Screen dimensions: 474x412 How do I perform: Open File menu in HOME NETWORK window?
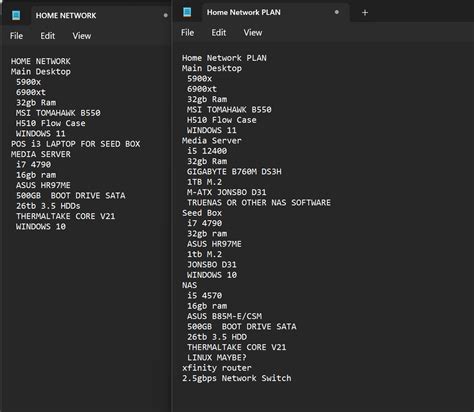click(x=16, y=36)
